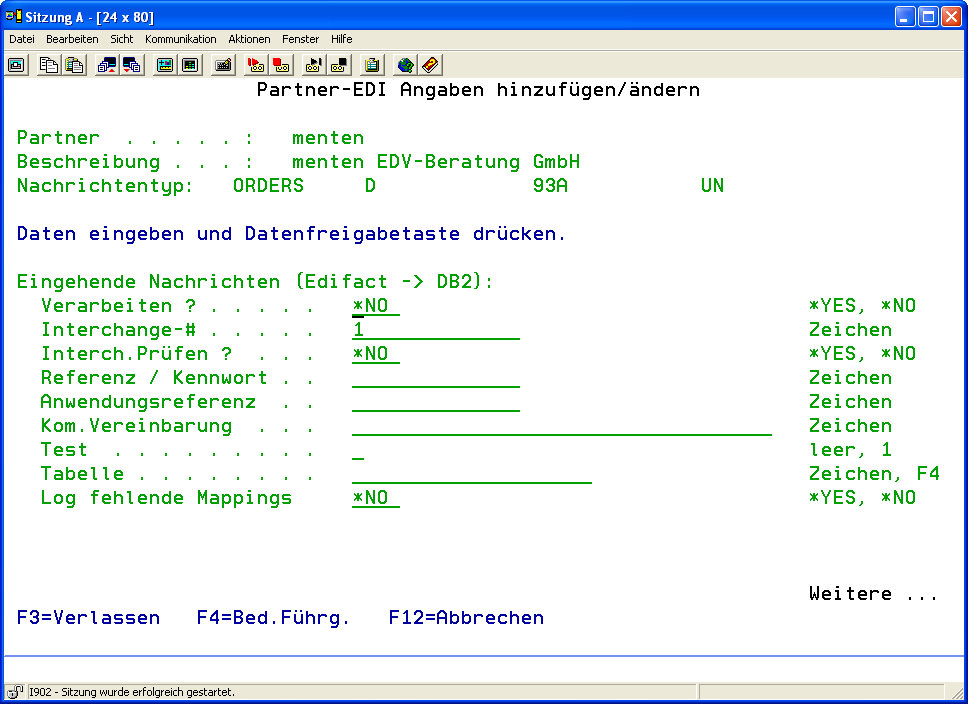Select the Tabelle input field
Screen dimensions: 968x704
471,474
